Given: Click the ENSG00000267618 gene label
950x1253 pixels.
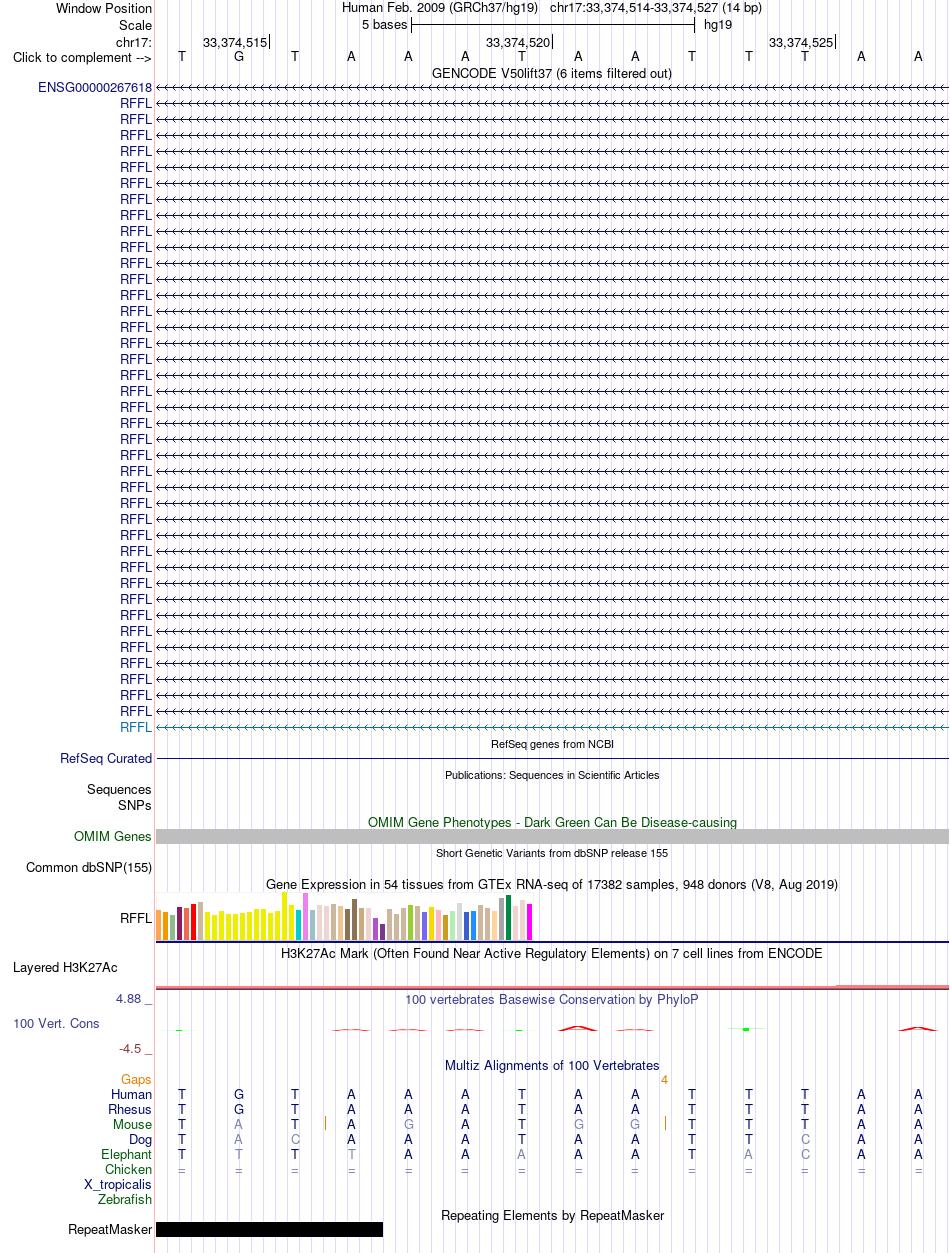Looking at the screenshot, I should 95,87.
